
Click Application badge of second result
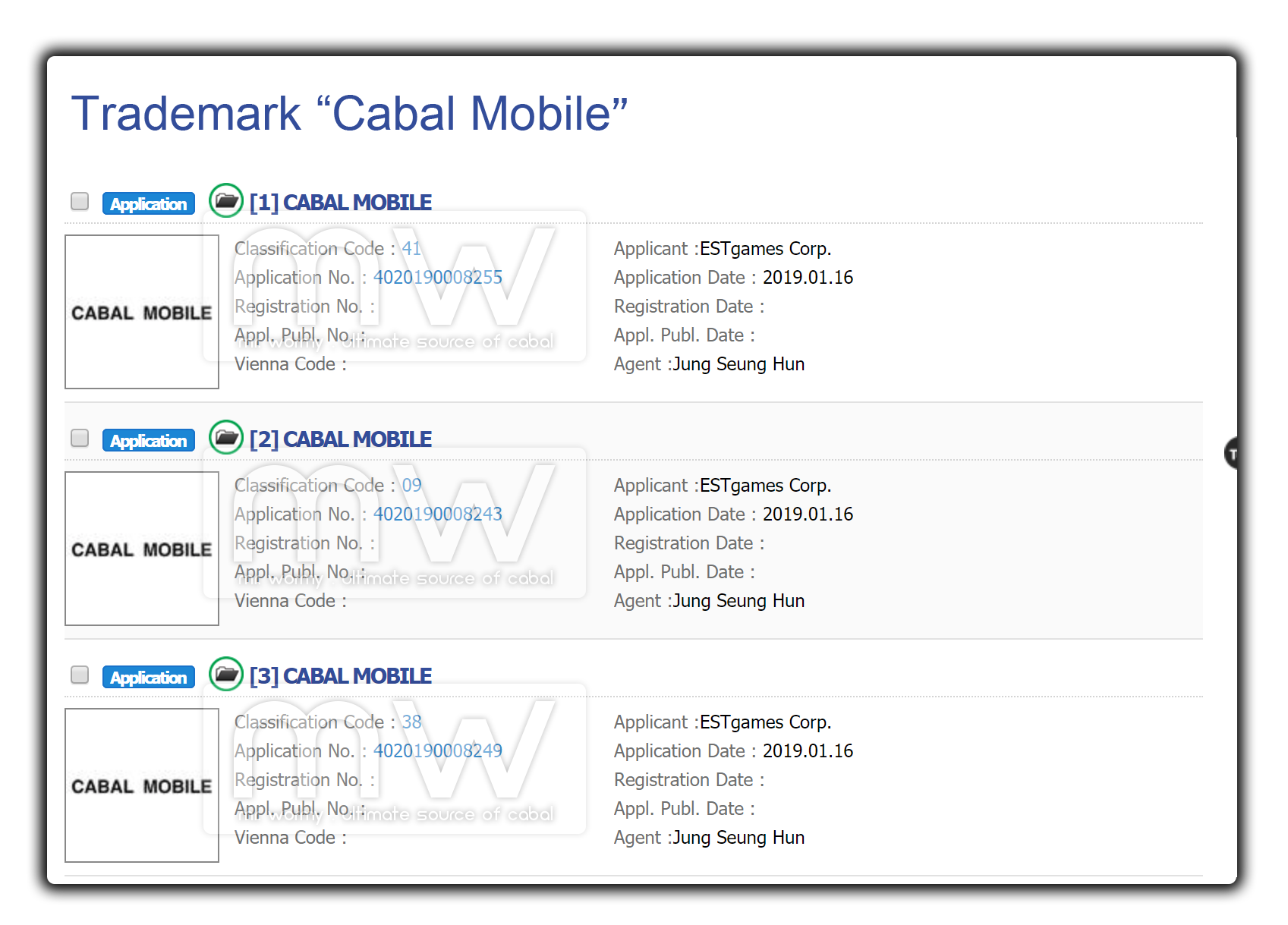(x=149, y=440)
